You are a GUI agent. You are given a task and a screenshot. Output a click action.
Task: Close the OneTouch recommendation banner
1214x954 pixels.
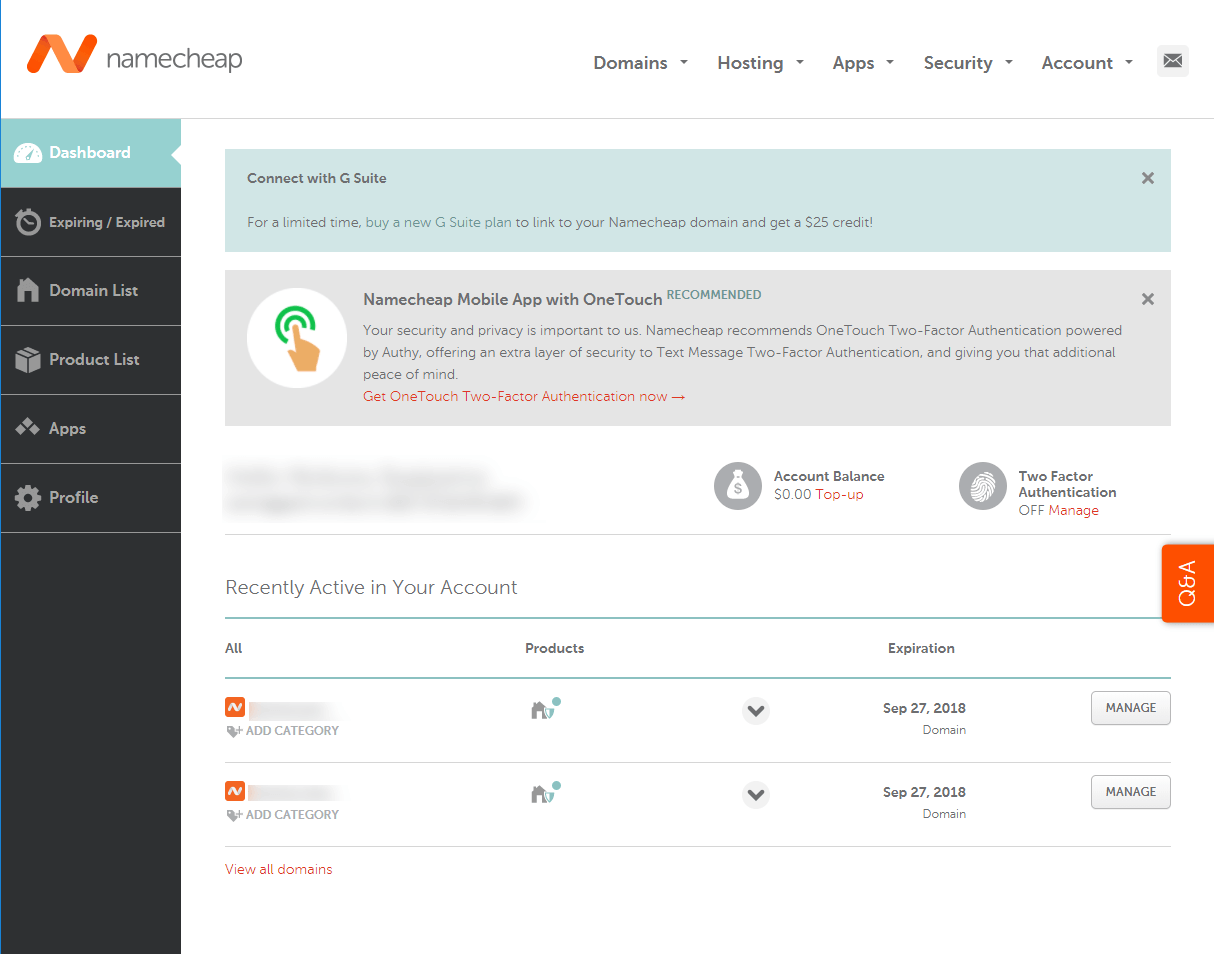[1148, 299]
